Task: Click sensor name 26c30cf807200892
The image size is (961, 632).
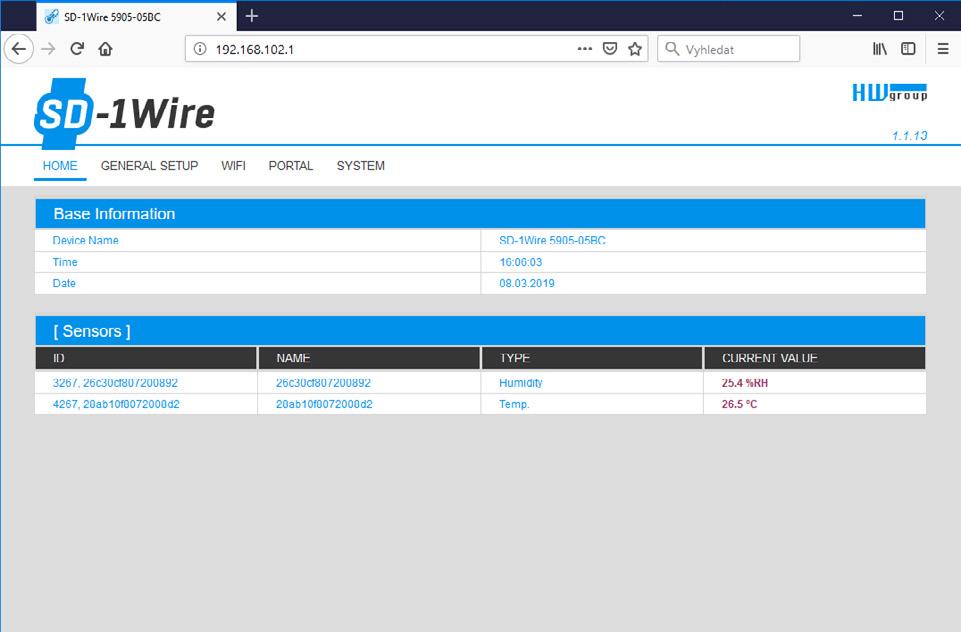Action: [x=323, y=383]
